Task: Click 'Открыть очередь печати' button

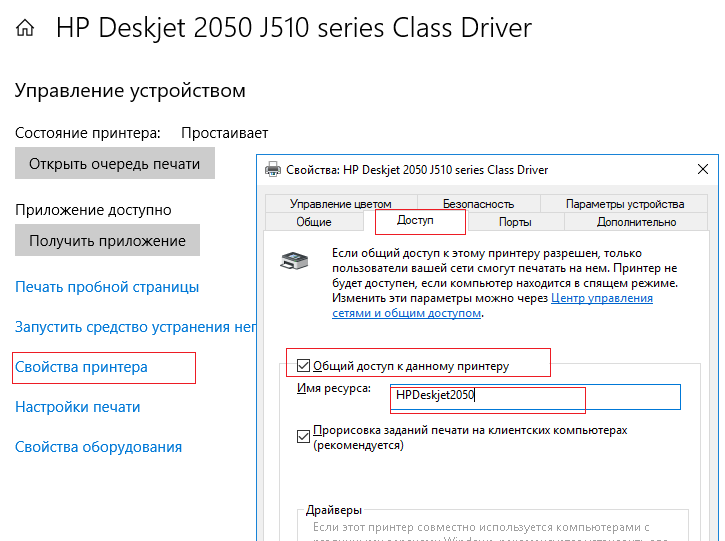Action: pyautogui.click(x=115, y=163)
